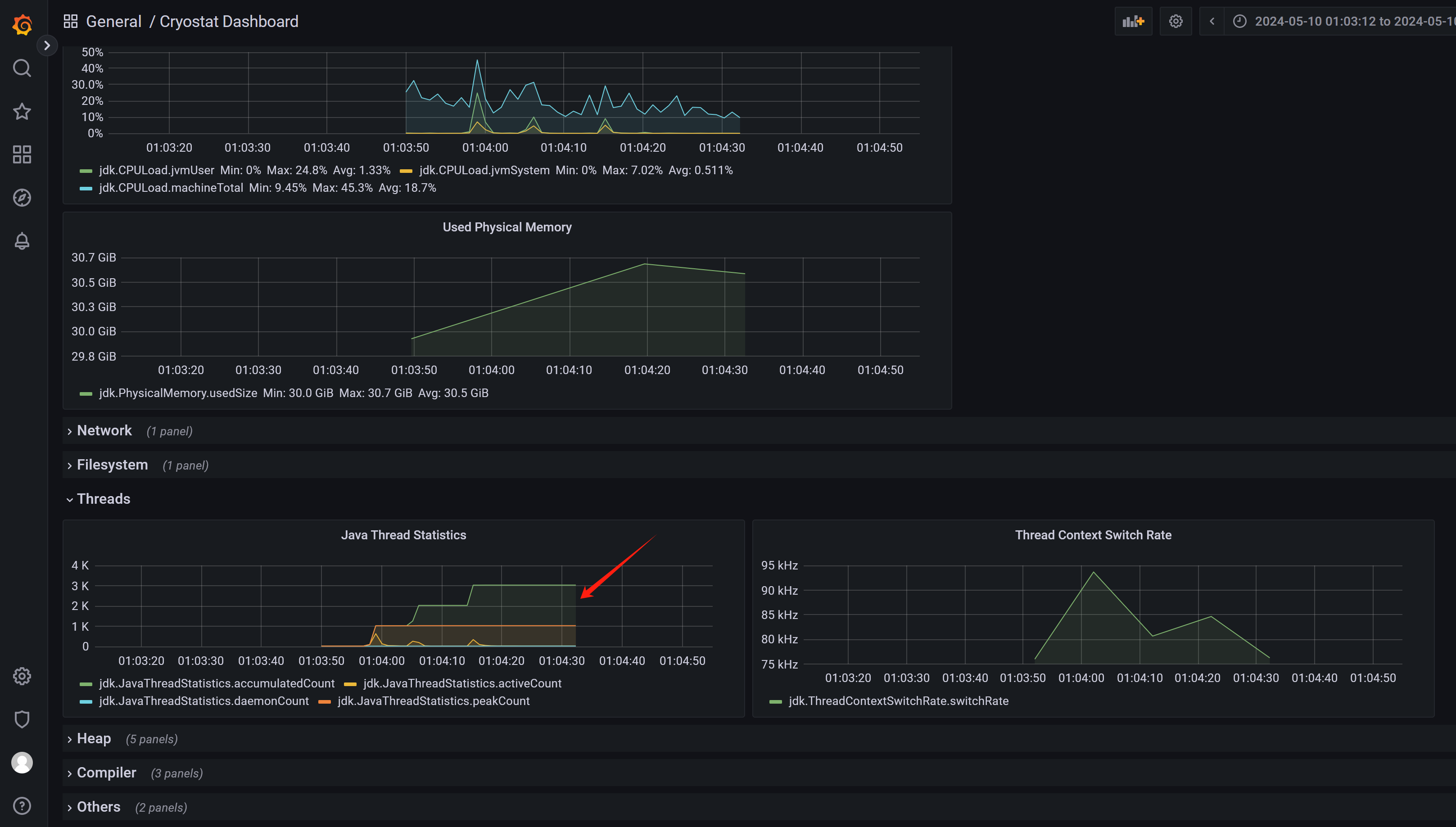The height and width of the screenshot is (827, 1456).
Task: Open the Explore compass icon
Action: [x=22, y=198]
